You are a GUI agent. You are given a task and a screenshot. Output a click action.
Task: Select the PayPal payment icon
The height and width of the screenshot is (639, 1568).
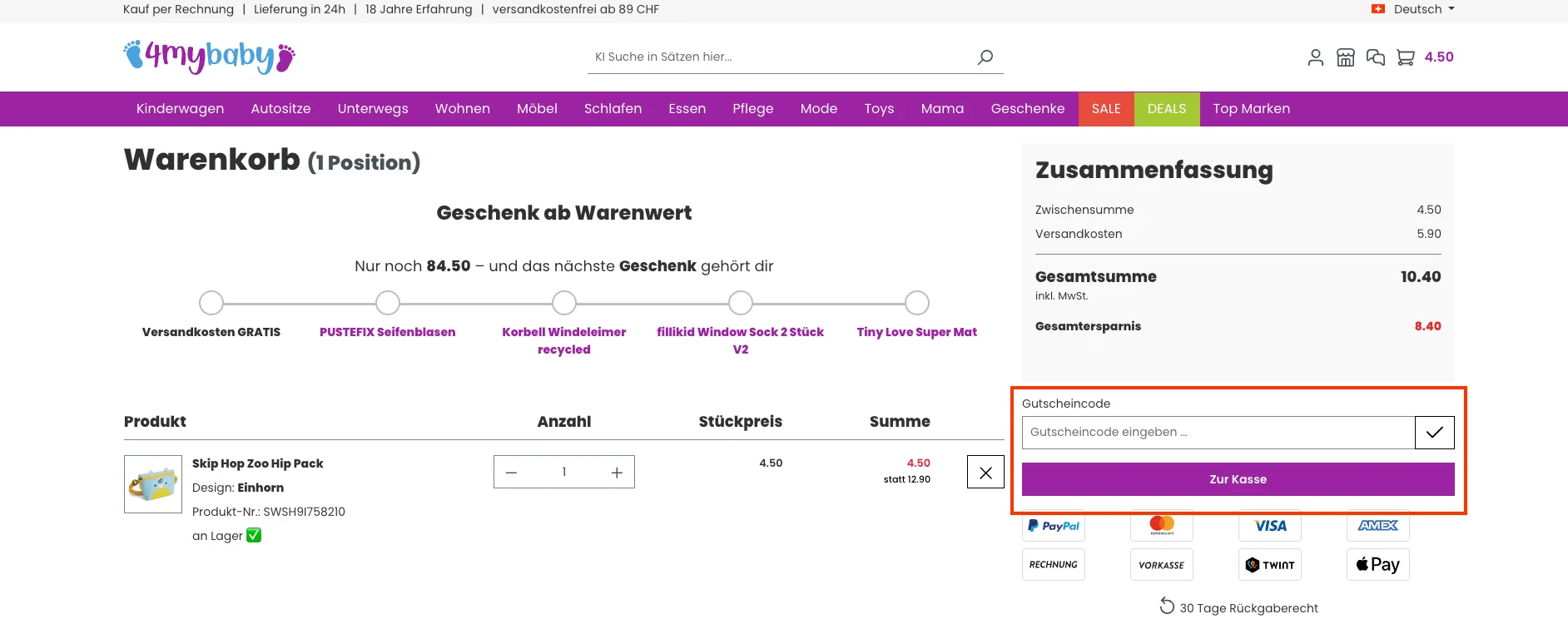click(1054, 526)
